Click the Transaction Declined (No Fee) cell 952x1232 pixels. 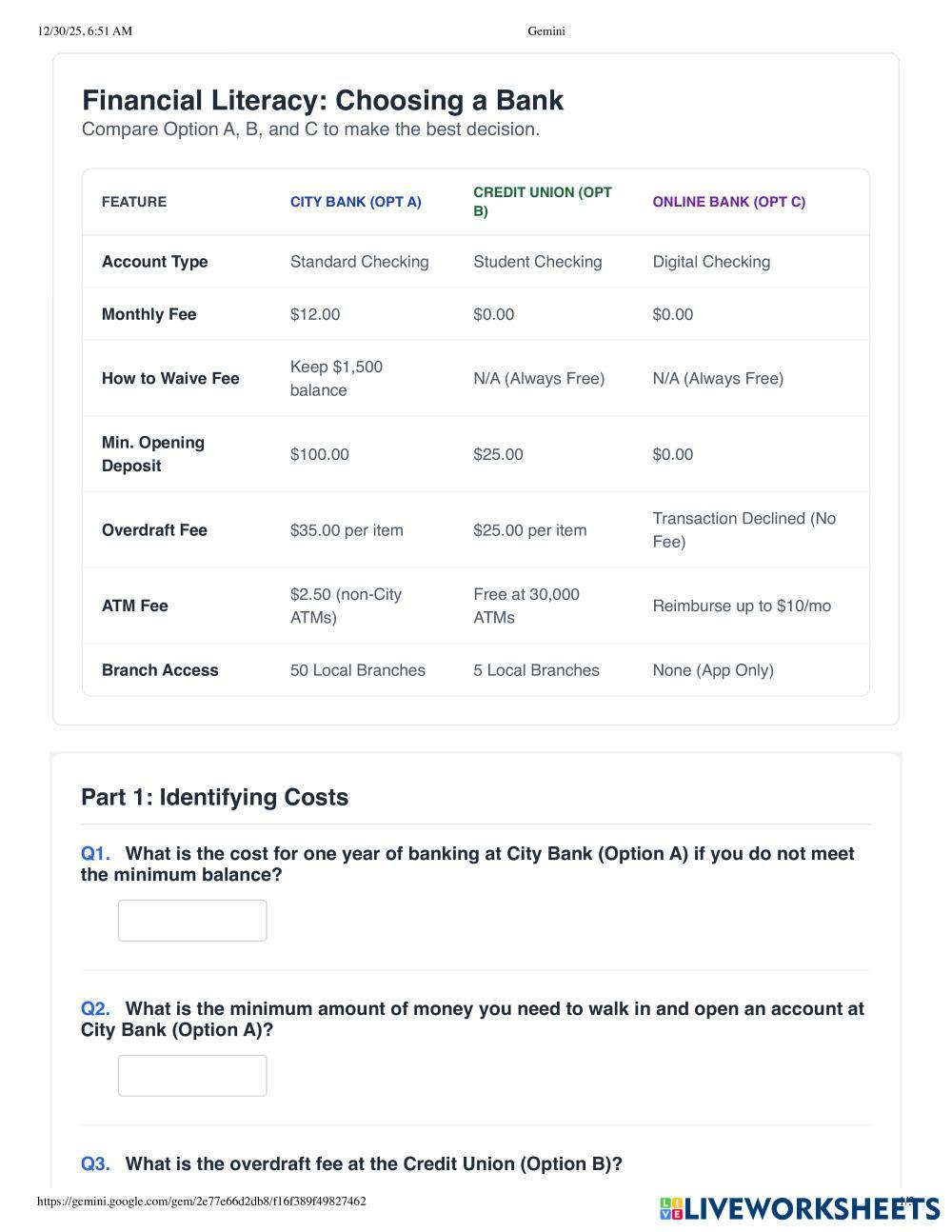point(744,530)
